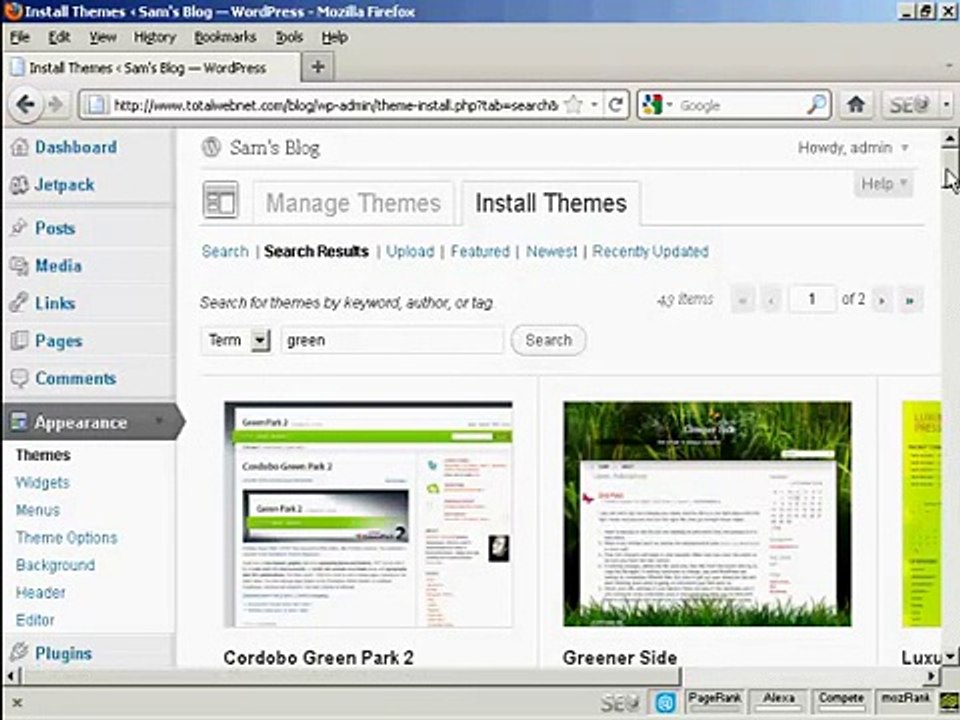
Task: Open the Bookmarks menu
Action: tap(225, 37)
